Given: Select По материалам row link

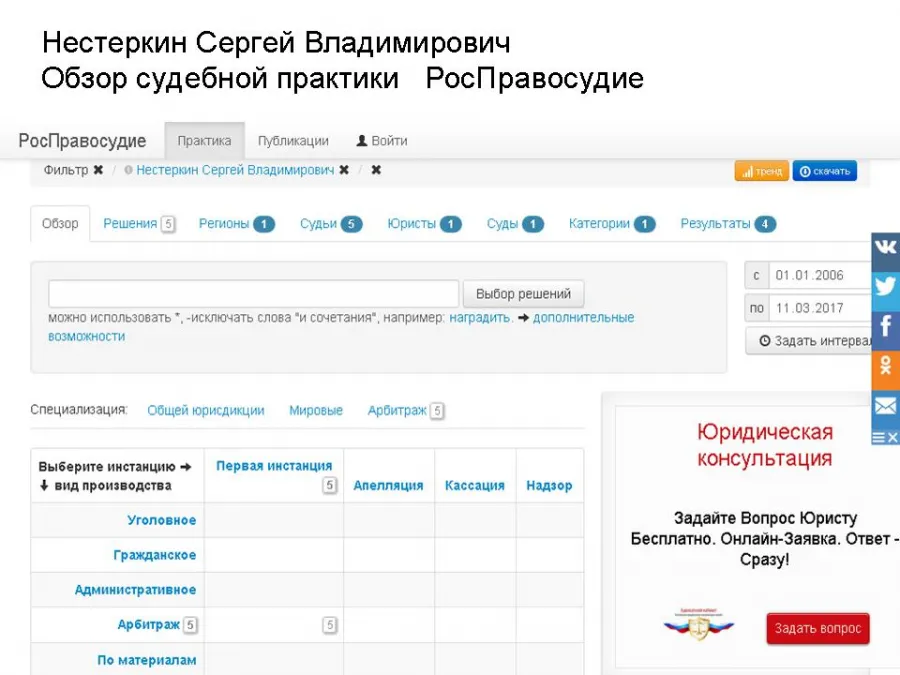Looking at the screenshot, I should click(146, 660).
